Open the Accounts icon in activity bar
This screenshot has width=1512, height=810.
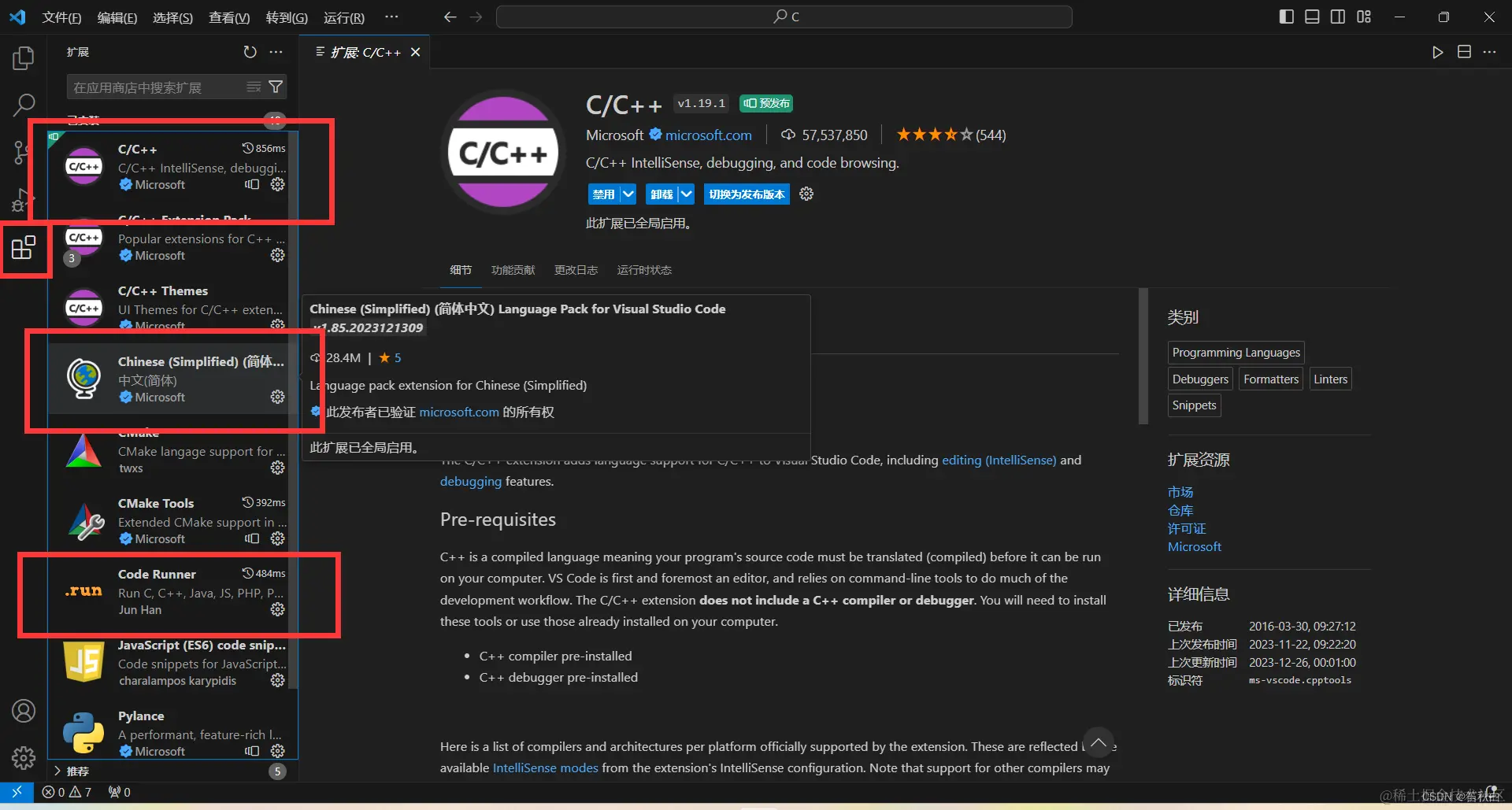(x=24, y=711)
